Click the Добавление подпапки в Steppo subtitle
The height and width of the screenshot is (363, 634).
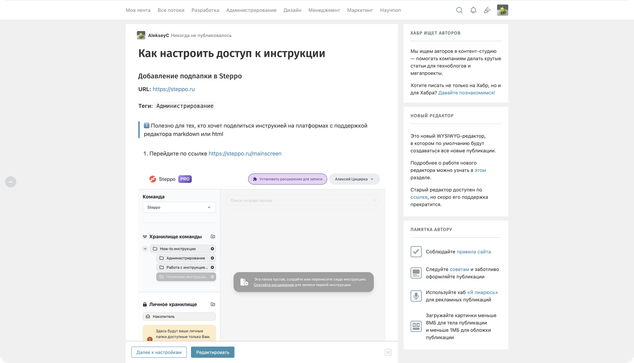(190, 76)
